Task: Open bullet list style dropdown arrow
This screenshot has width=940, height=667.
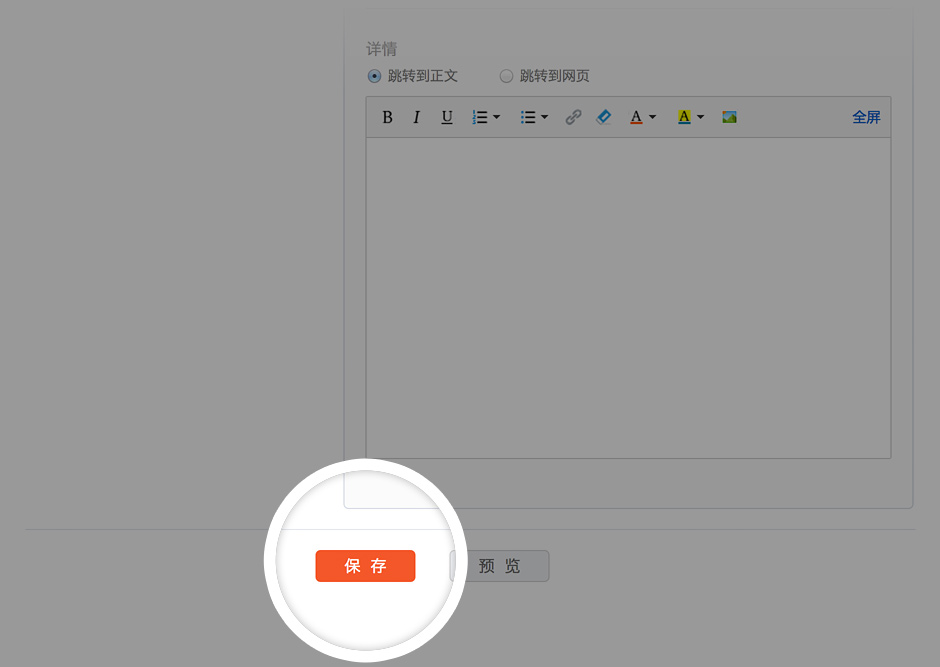Action: pos(544,117)
